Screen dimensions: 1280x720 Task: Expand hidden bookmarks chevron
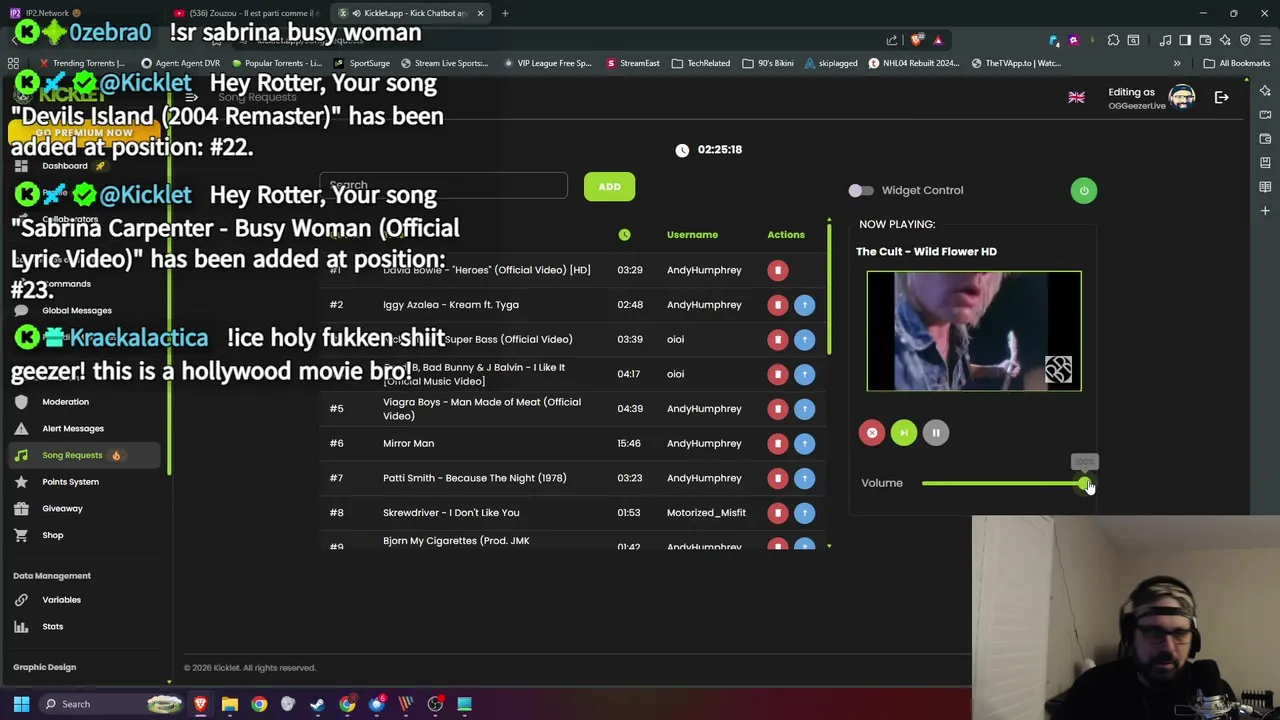coord(1177,63)
